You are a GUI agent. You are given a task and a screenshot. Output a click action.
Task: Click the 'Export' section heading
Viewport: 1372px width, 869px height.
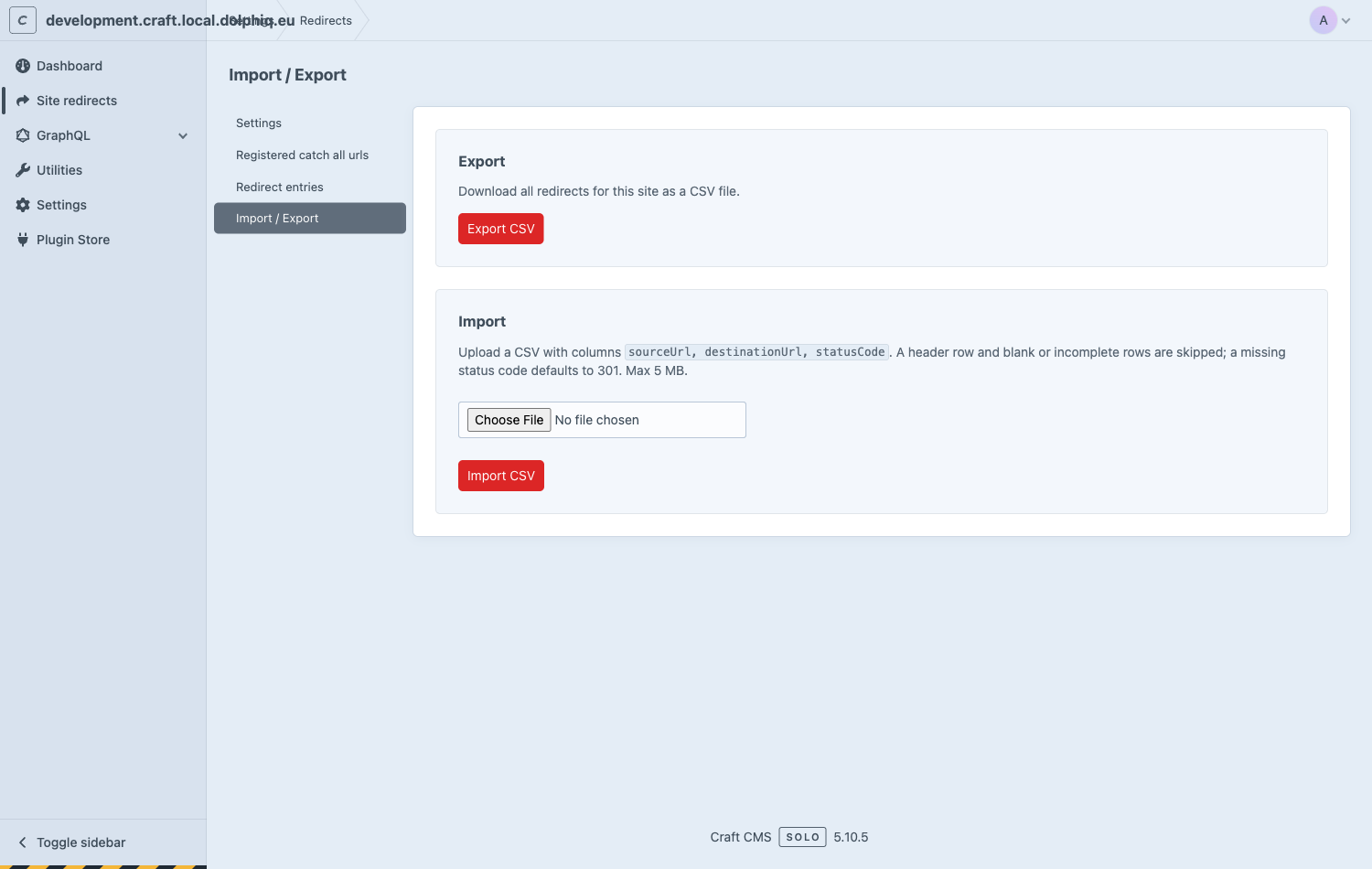(482, 161)
